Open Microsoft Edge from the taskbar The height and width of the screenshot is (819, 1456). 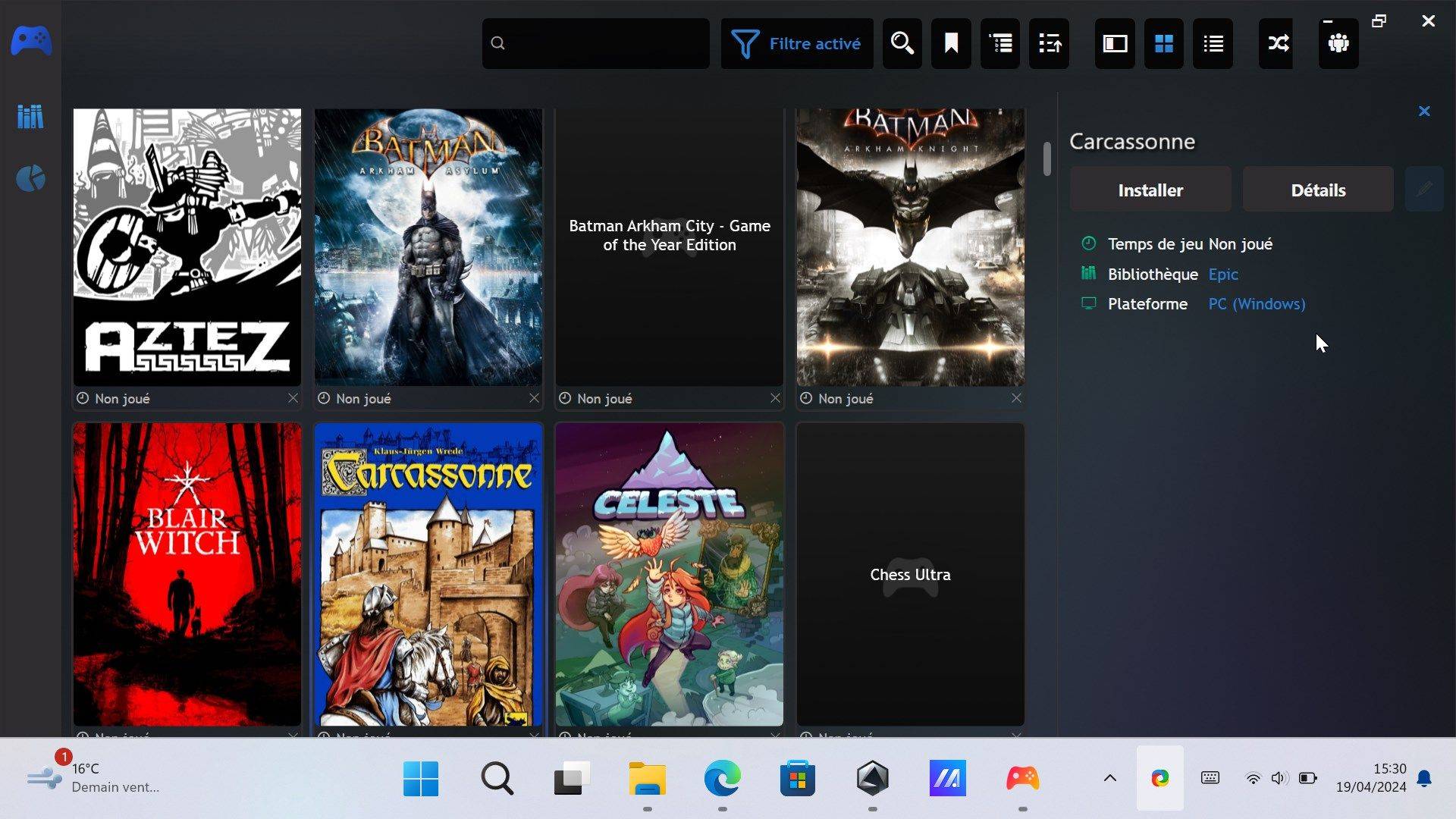point(722,779)
